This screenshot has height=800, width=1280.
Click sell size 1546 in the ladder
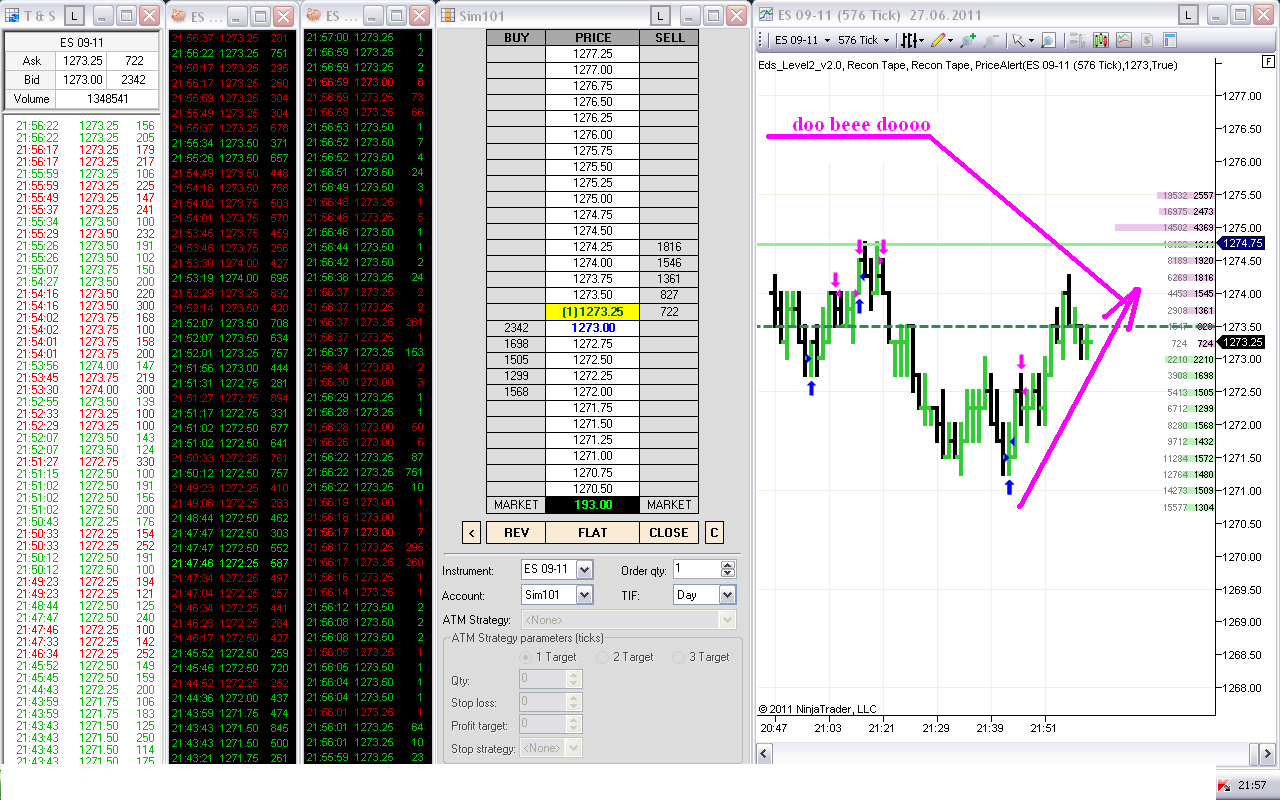(669, 263)
